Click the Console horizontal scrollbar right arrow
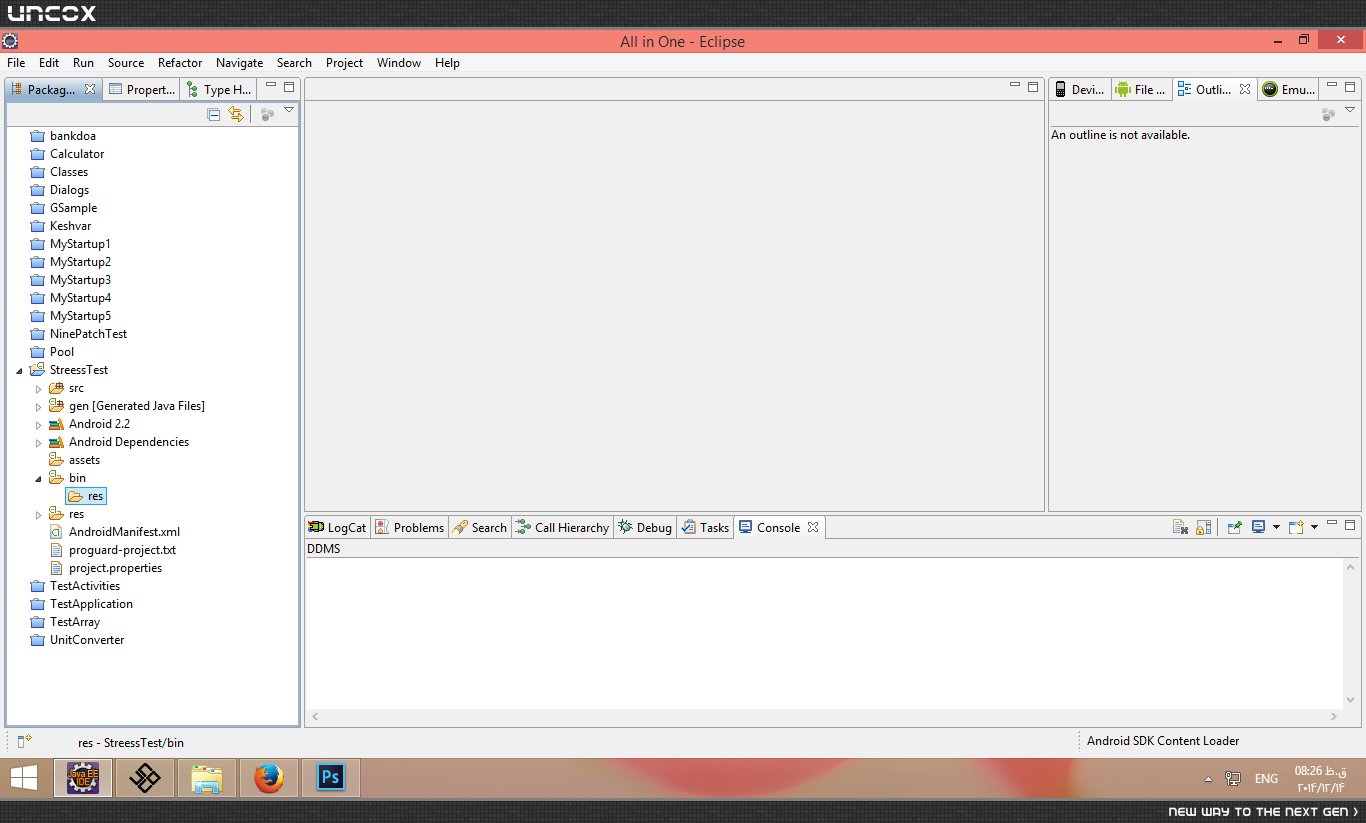 click(x=1334, y=716)
